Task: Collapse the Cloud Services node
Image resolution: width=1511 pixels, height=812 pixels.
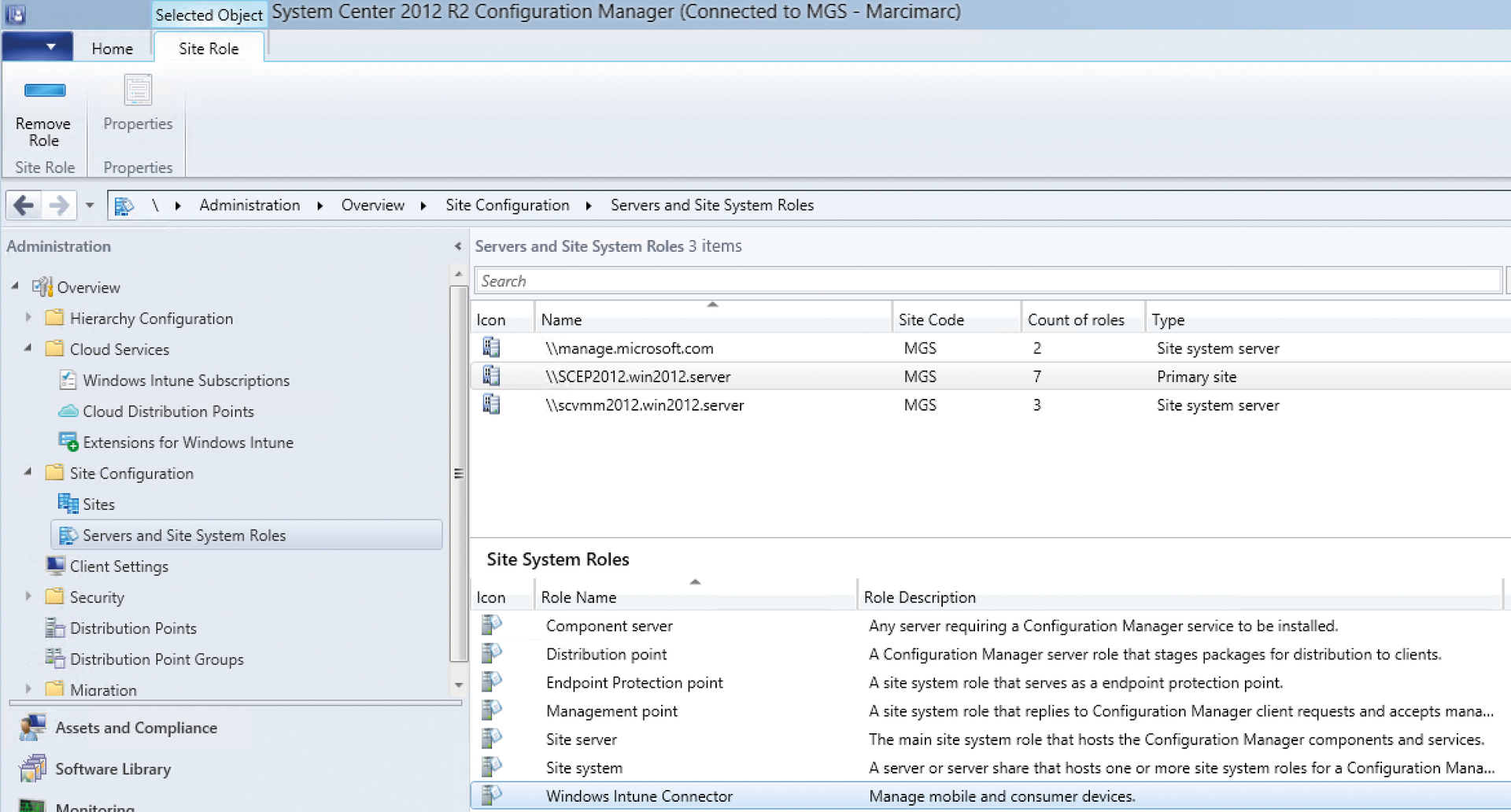Action: pos(28,349)
